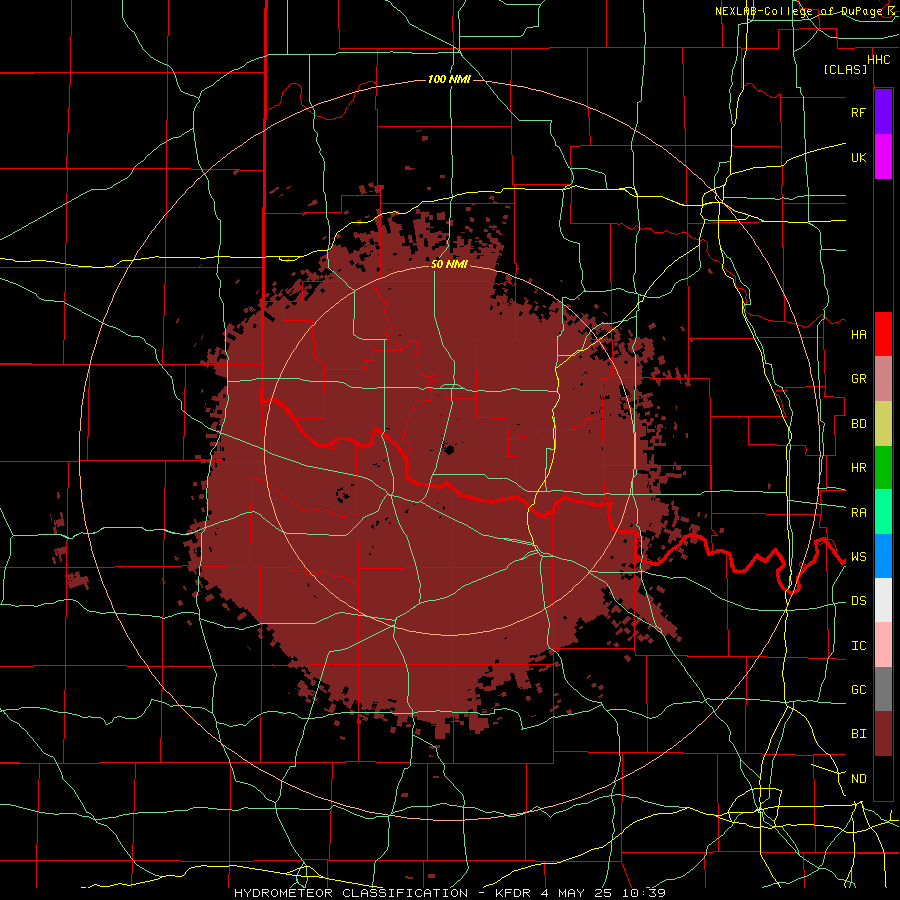Click the RA legend label
The width and height of the screenshot is (900, 900).
coord(858,513)
